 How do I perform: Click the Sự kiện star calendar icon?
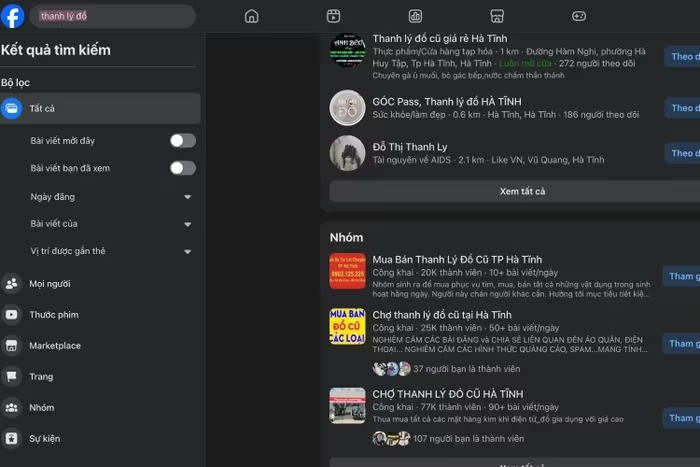[12, 438]
